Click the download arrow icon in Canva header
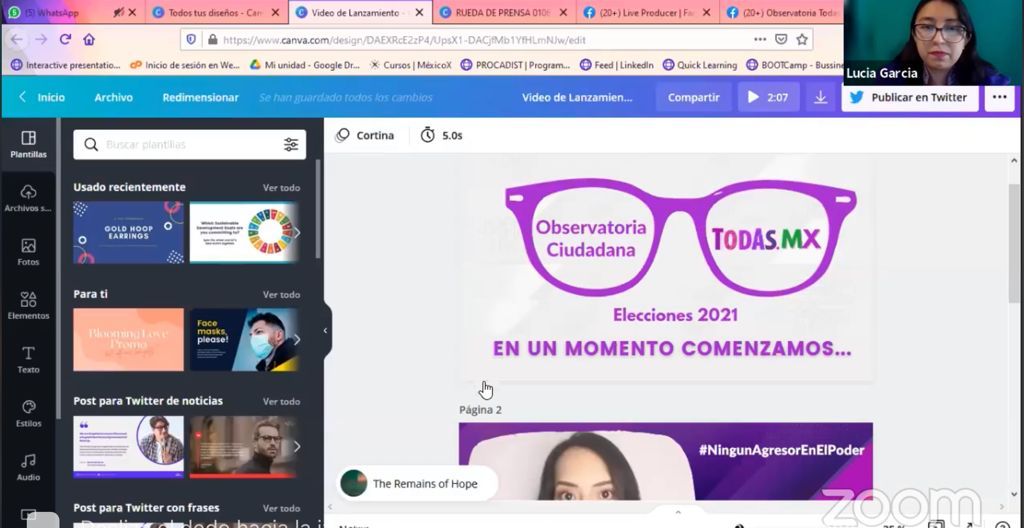 pos(820,97)
